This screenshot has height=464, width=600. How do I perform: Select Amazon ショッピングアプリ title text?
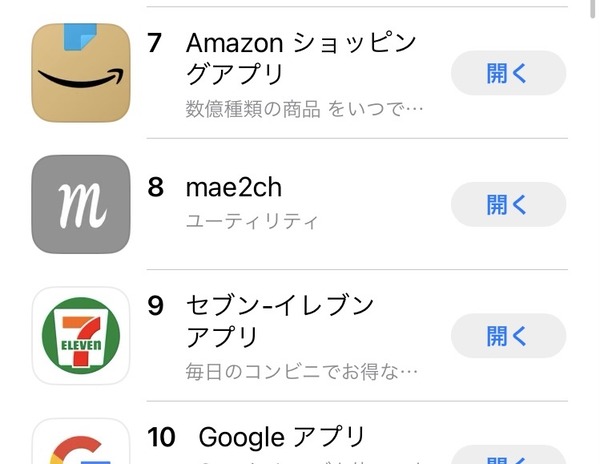tap(301, 58)
